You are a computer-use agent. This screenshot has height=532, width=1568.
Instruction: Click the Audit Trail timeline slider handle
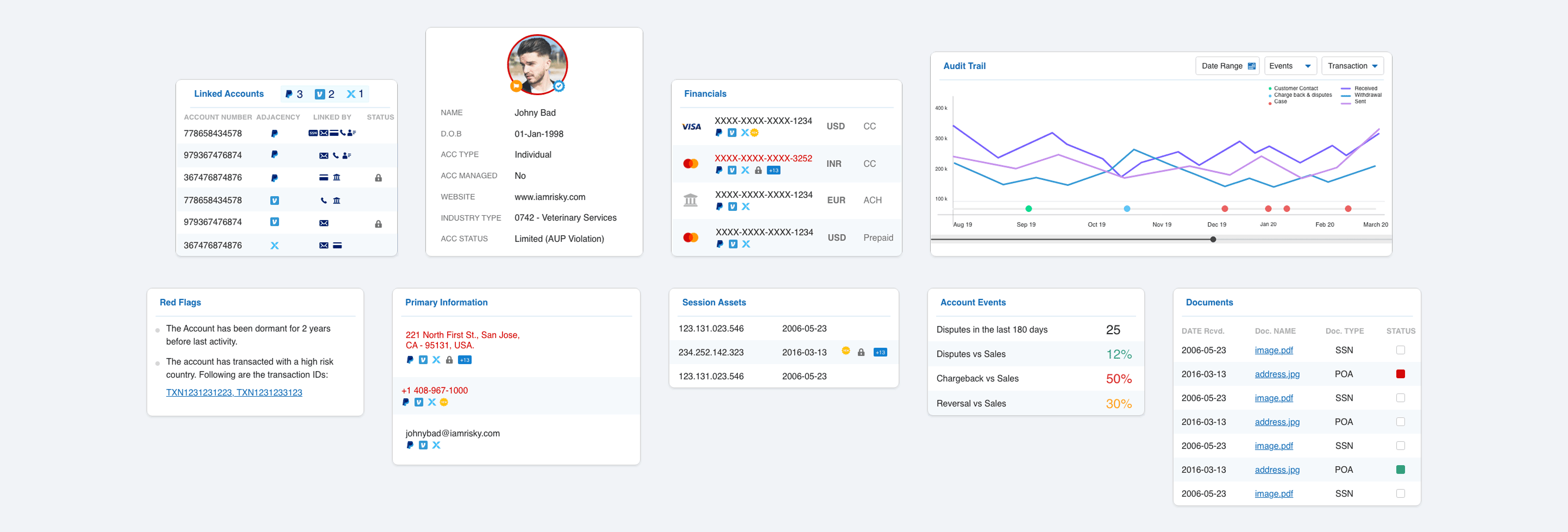pyautogui.click(x=1213, y=239)
